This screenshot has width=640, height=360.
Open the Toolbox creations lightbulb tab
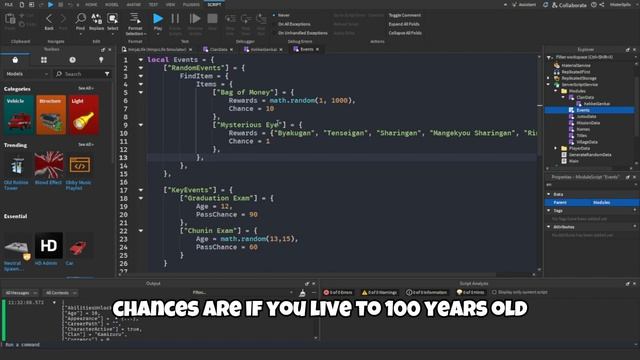pos(101,60)
